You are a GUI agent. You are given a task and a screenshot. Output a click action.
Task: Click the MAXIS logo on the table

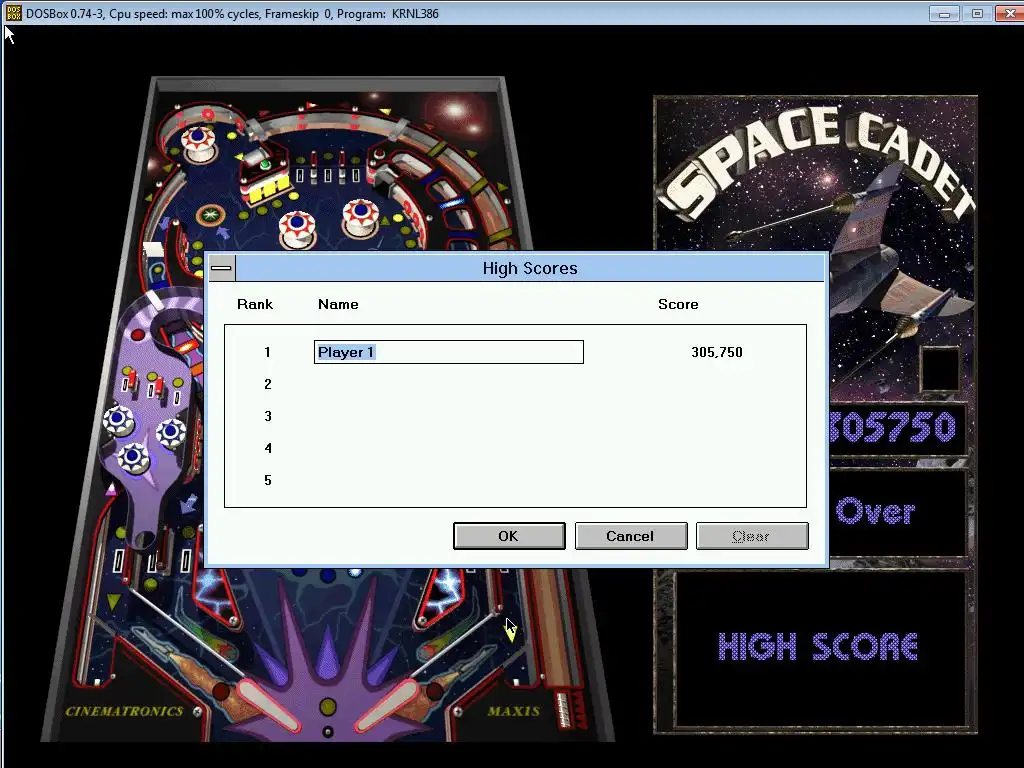514,711
